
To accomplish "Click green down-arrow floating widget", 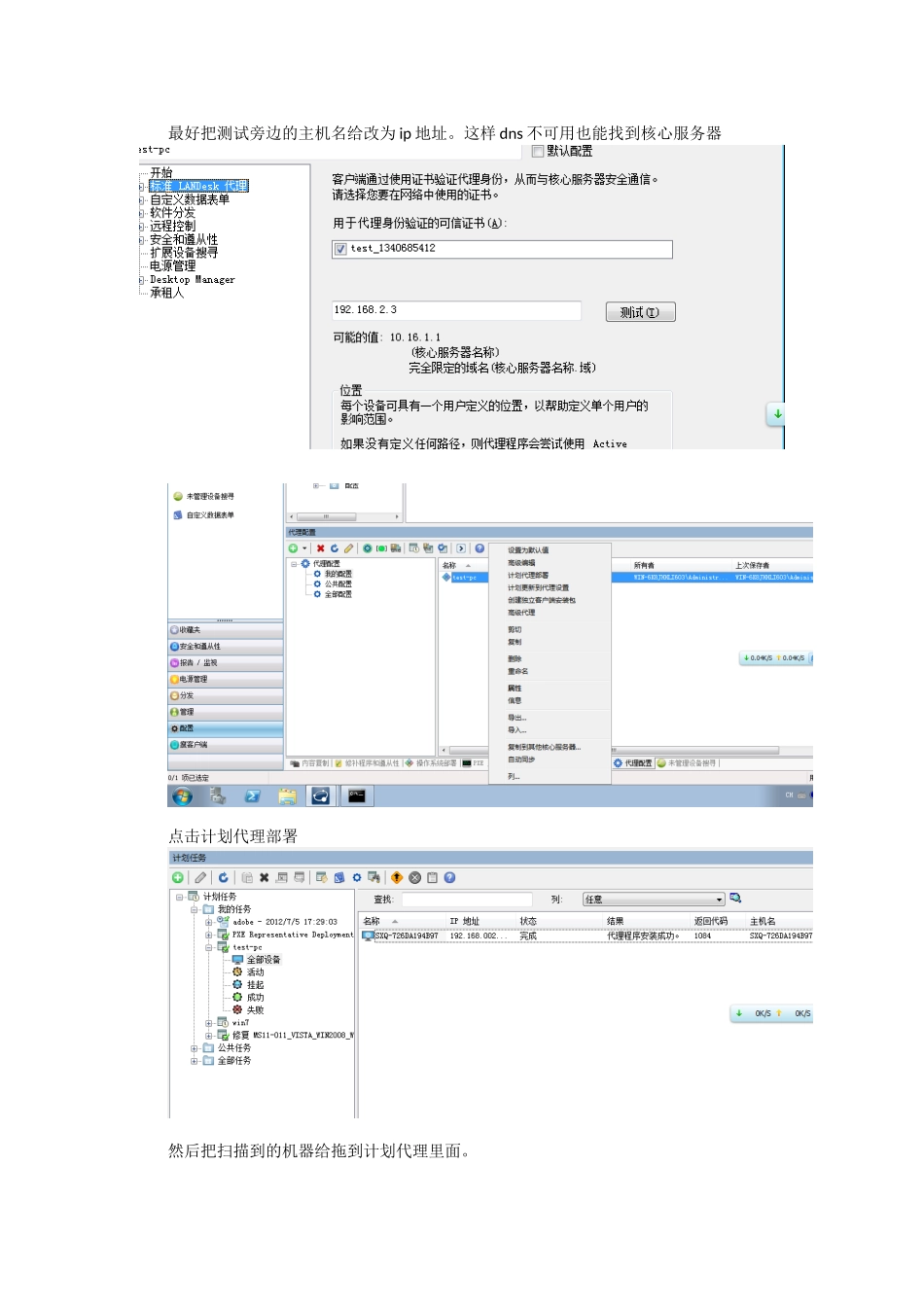I will pos(777,414).
